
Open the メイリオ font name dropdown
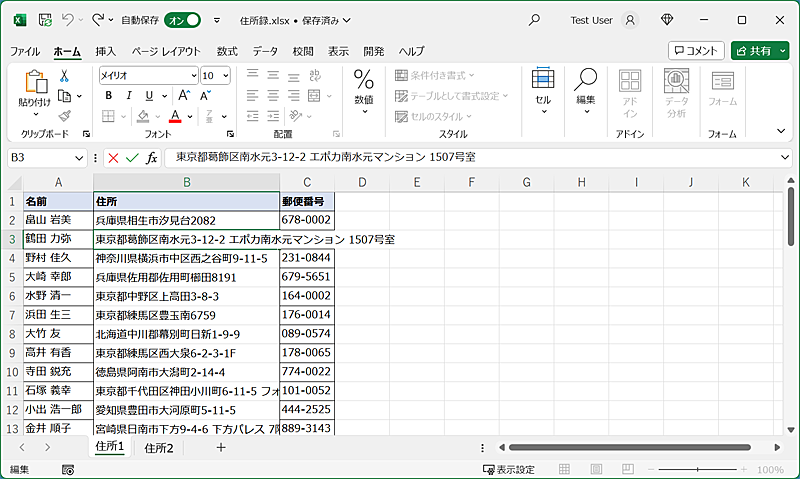(x=193, y=76)
